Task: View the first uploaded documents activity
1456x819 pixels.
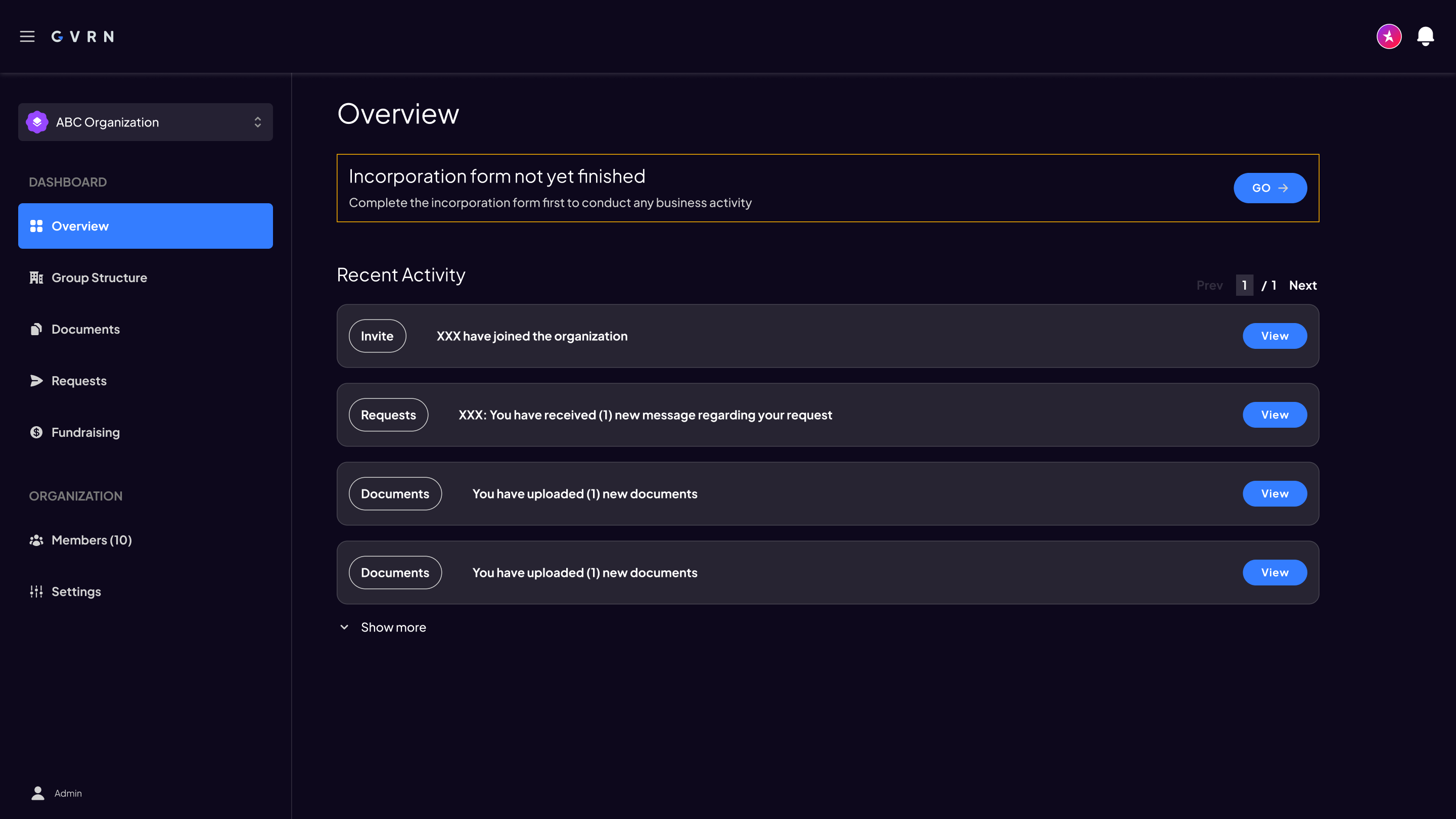Action: tap(1275, 493)
